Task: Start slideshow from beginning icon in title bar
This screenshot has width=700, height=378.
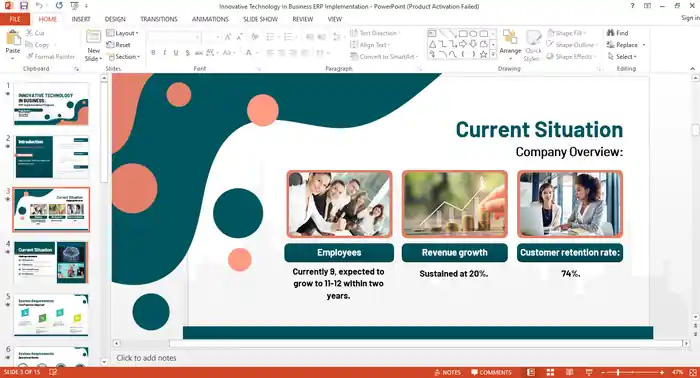Action: tap(75, 6)
